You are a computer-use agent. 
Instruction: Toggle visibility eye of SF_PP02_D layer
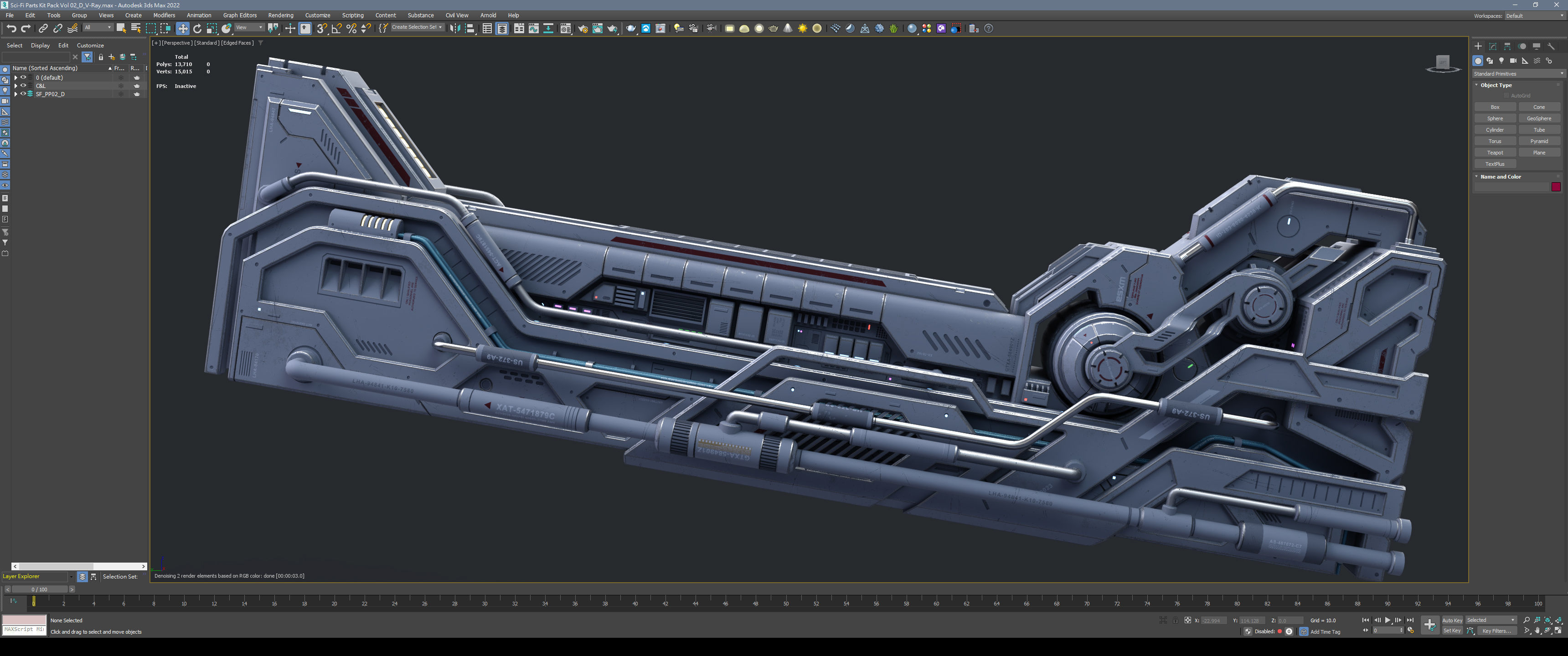[23, 94]
